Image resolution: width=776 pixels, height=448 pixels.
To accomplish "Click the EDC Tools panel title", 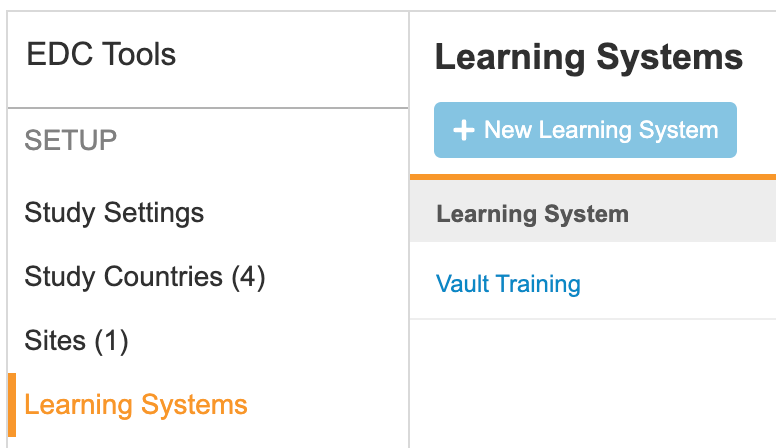I will point(101,55).
